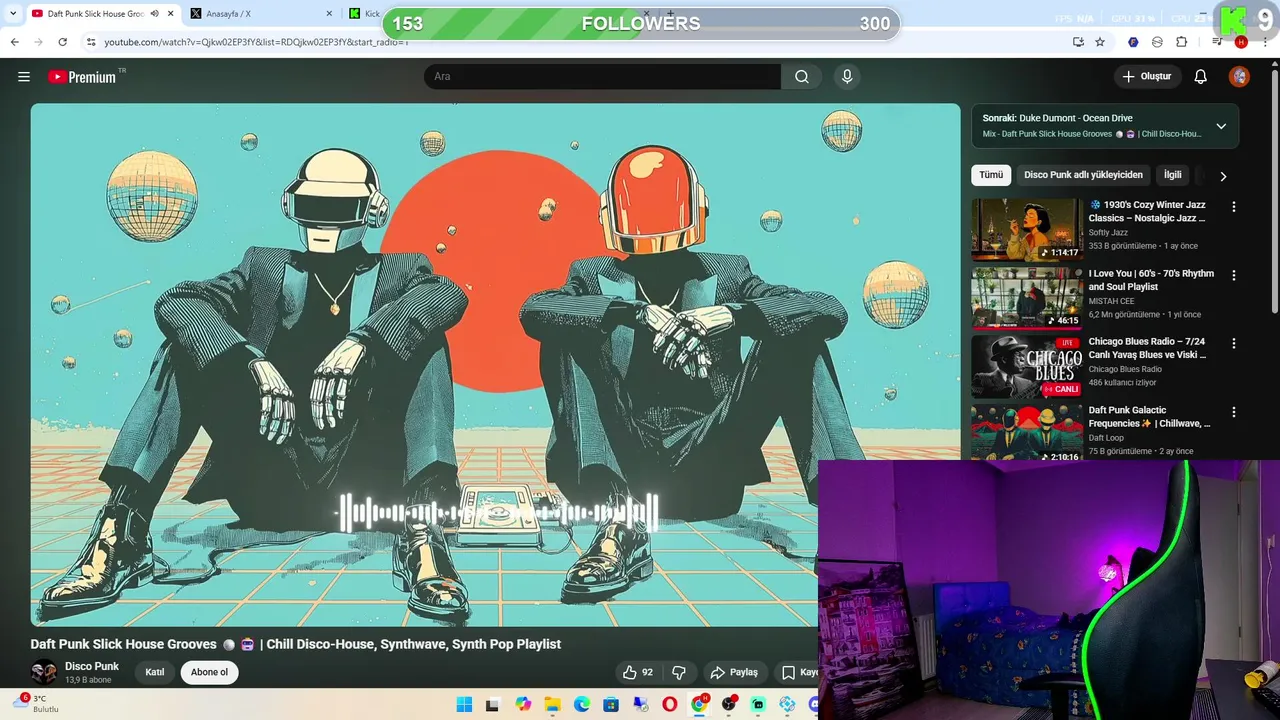The height and width of the screenshot is (720, 1280).
Task: Open File Explorer from taskbar
Action: (x=552, y=705)
